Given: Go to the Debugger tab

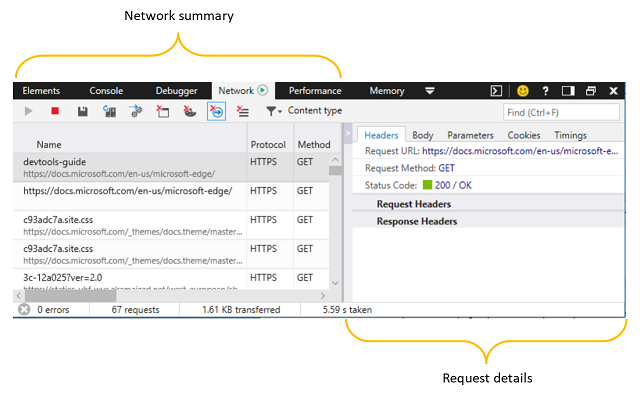Looking at the screenshot, I should [x=176, y=91].
